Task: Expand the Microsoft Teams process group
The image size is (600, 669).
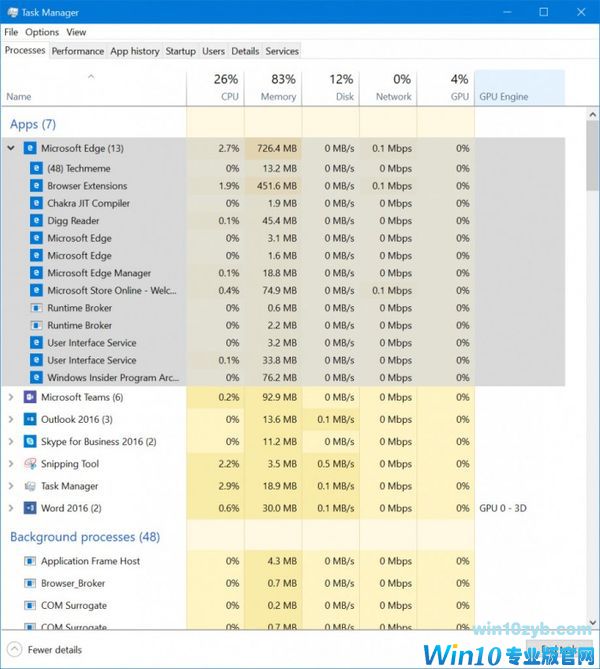Action: 11,397
